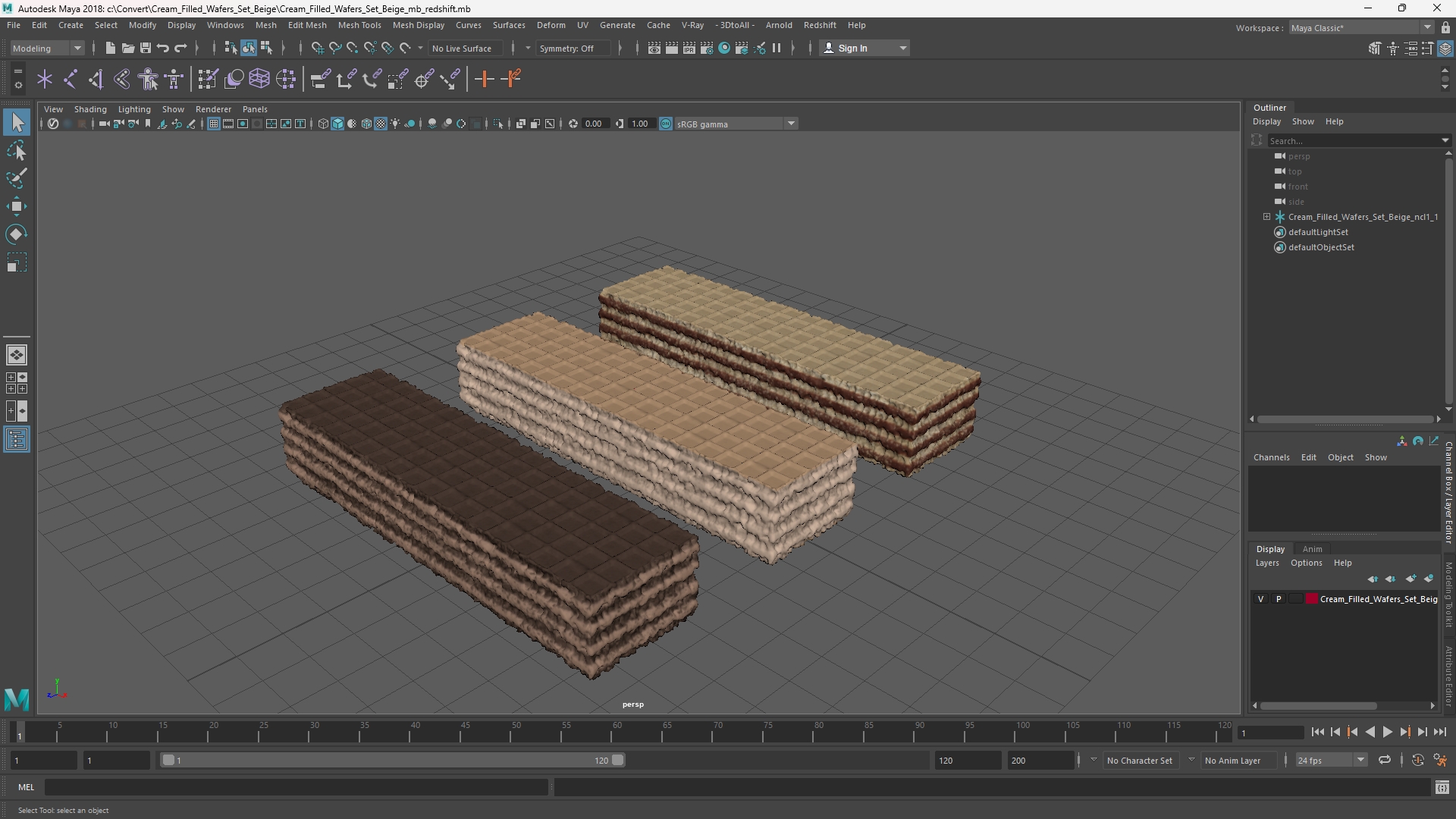Click the New Scene icon
Viewport: 1456px width, 819px height.
pyautogui.click(x=110, y=49)
